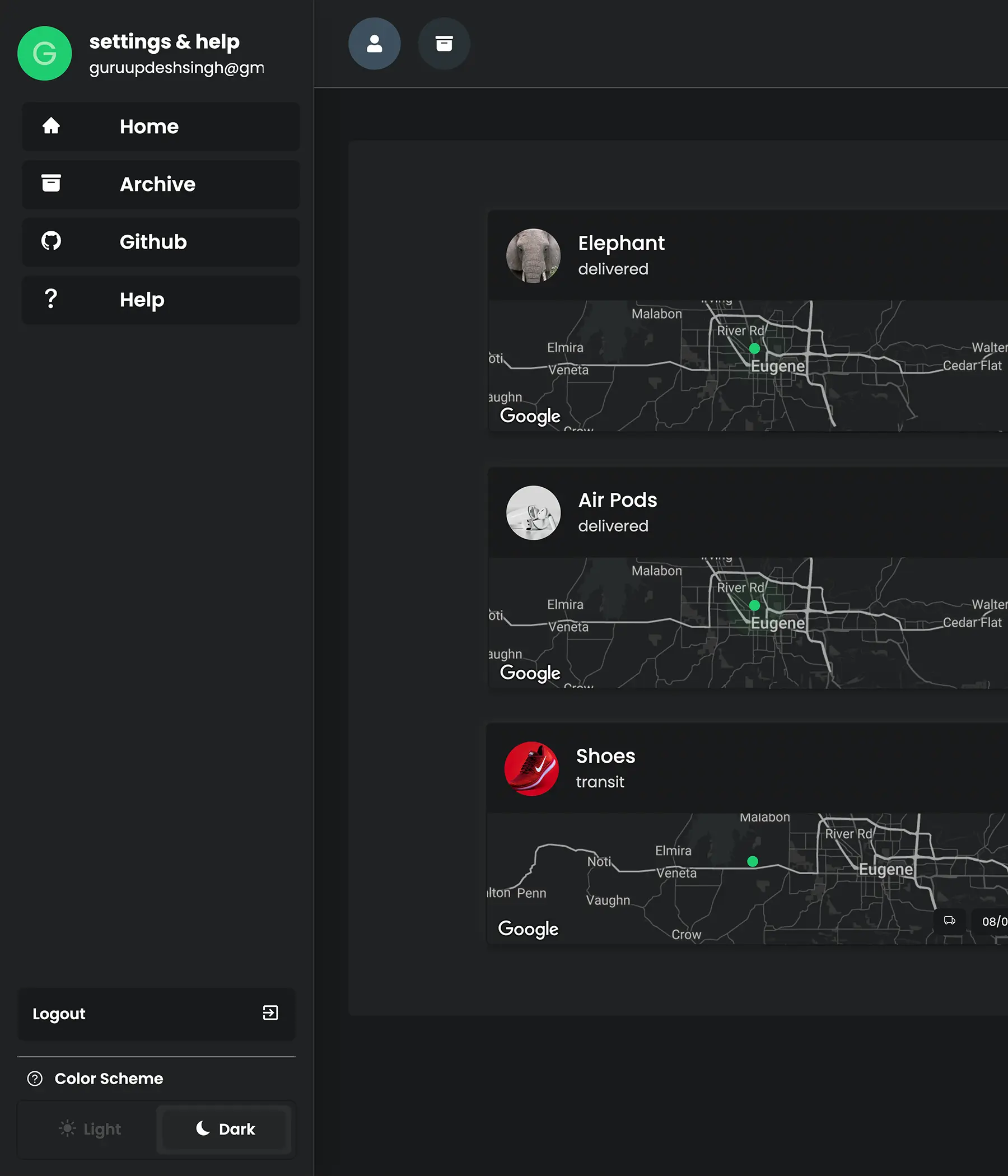Open the Archive menu item
This screenshot has height=1176, width=1008.
[161, 184]
